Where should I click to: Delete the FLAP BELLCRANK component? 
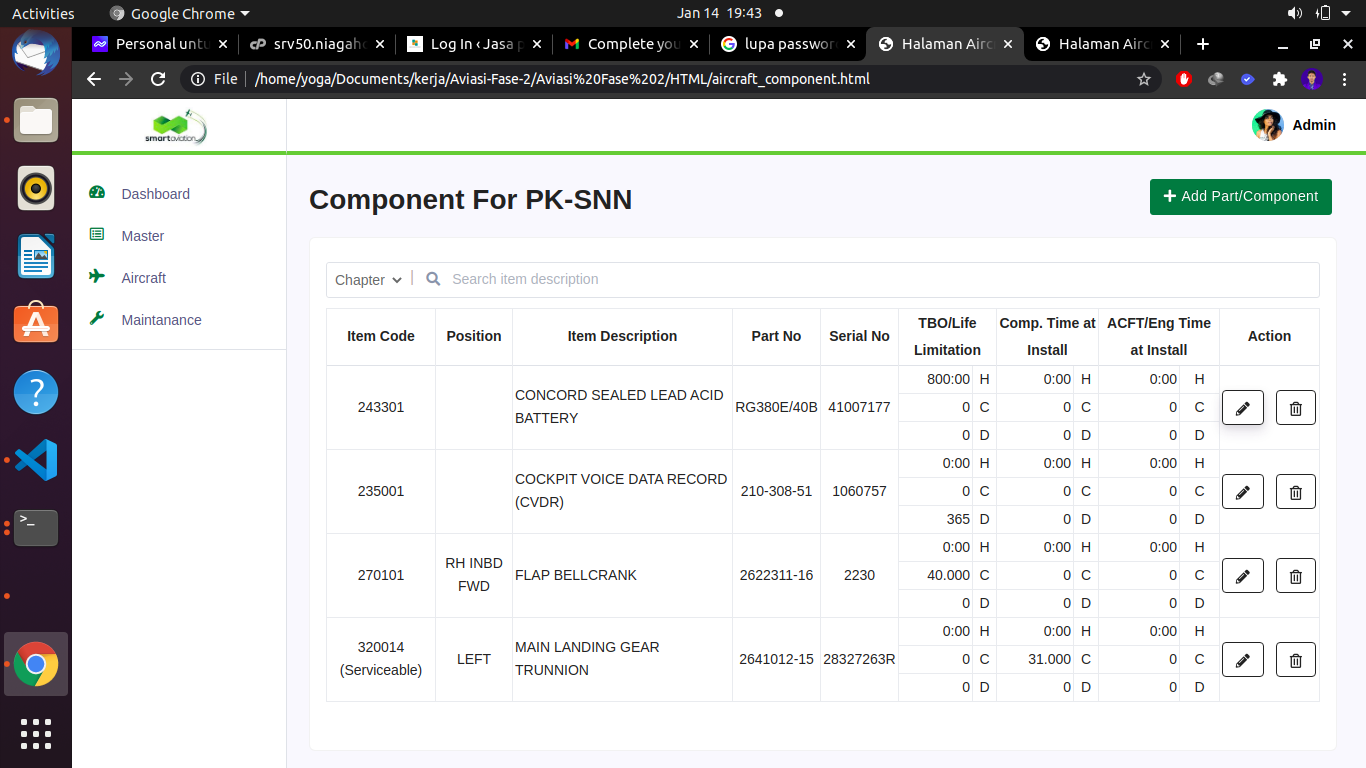pyautogui.click(x=1295, y=576)
